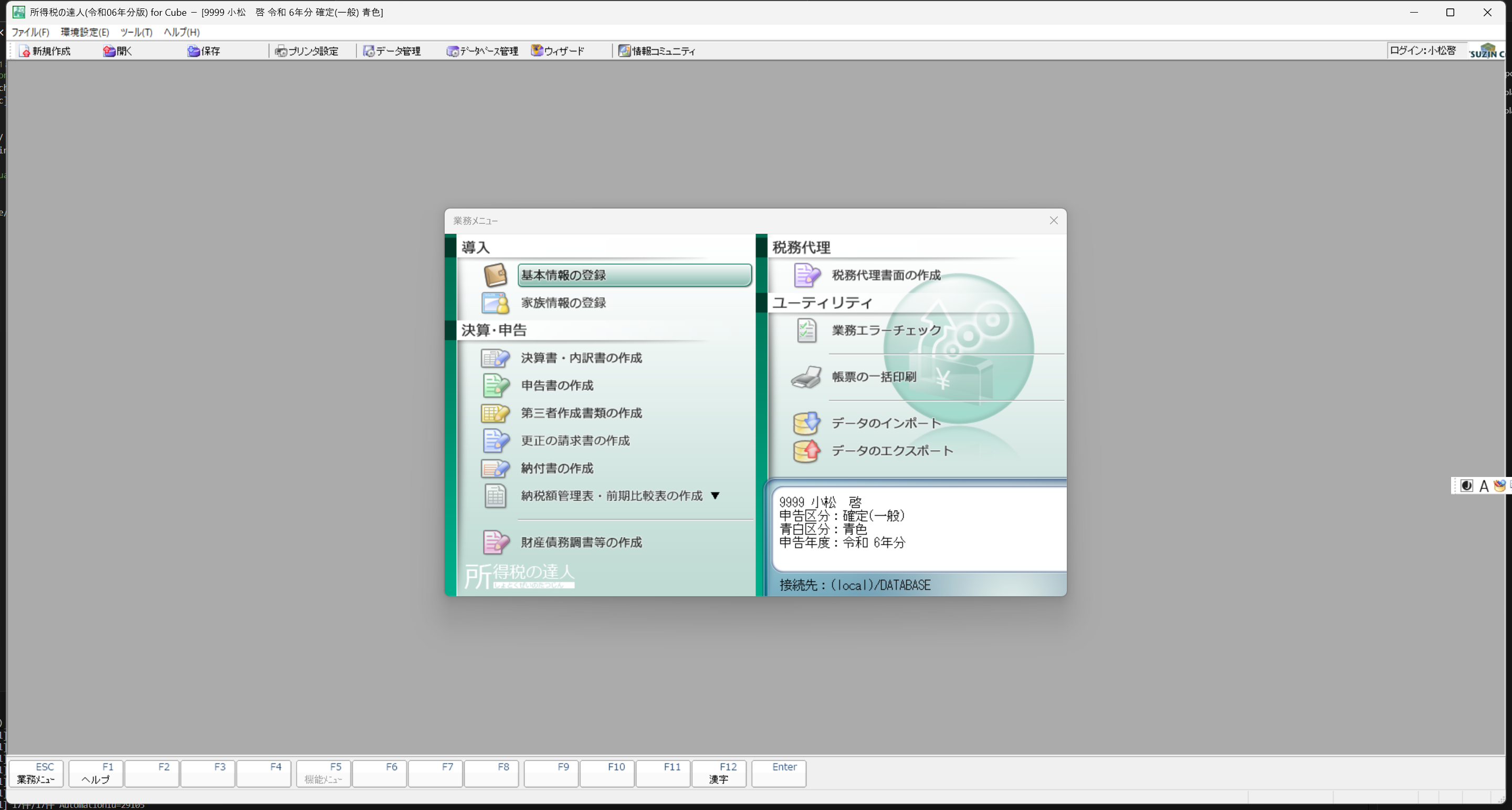The width and height of the screenshot is (1512, 810).
Task: Open 申告書の作成
Action: point(557,386)
